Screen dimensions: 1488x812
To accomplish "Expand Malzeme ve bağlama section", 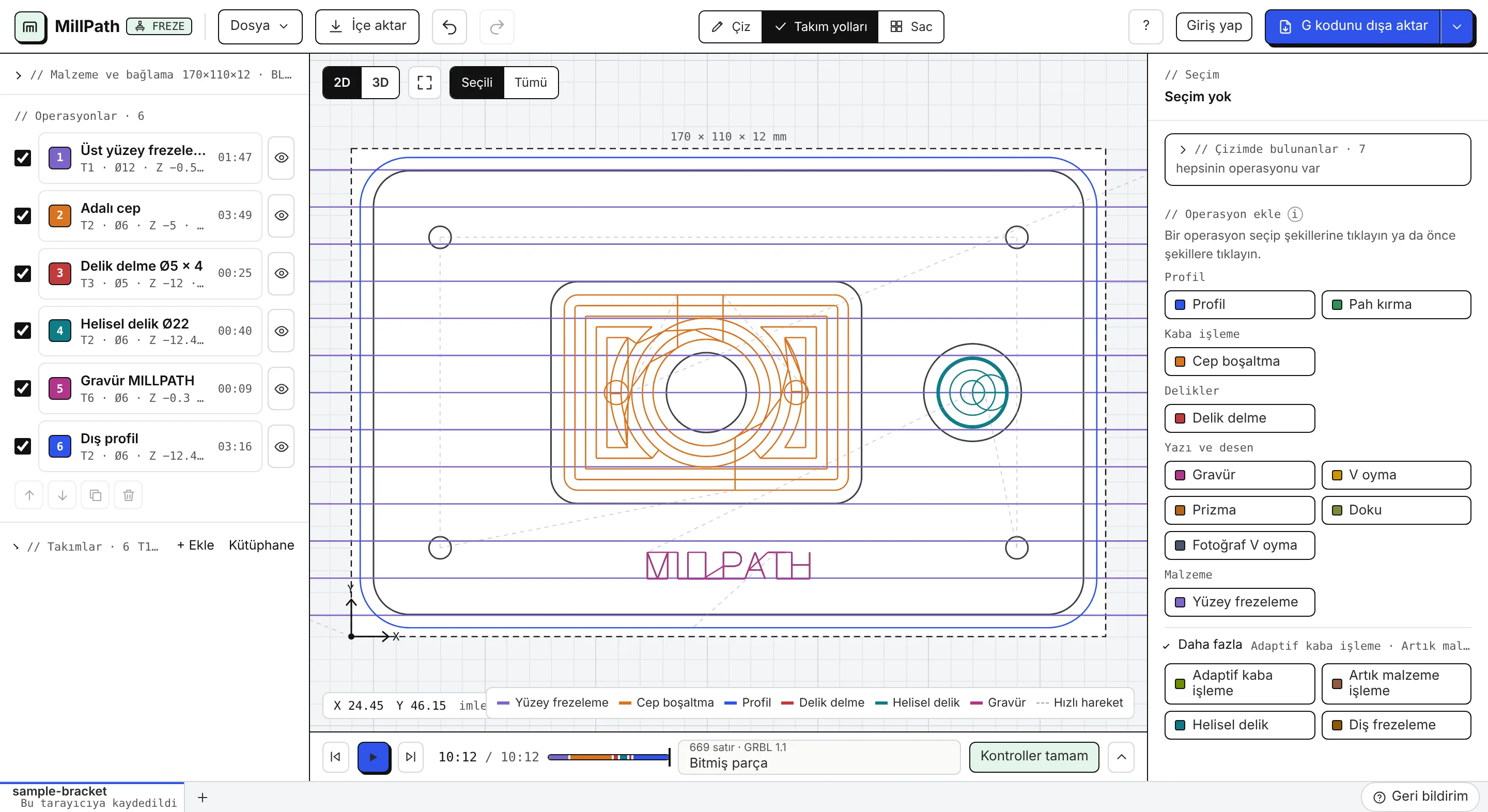I will 153,74.
